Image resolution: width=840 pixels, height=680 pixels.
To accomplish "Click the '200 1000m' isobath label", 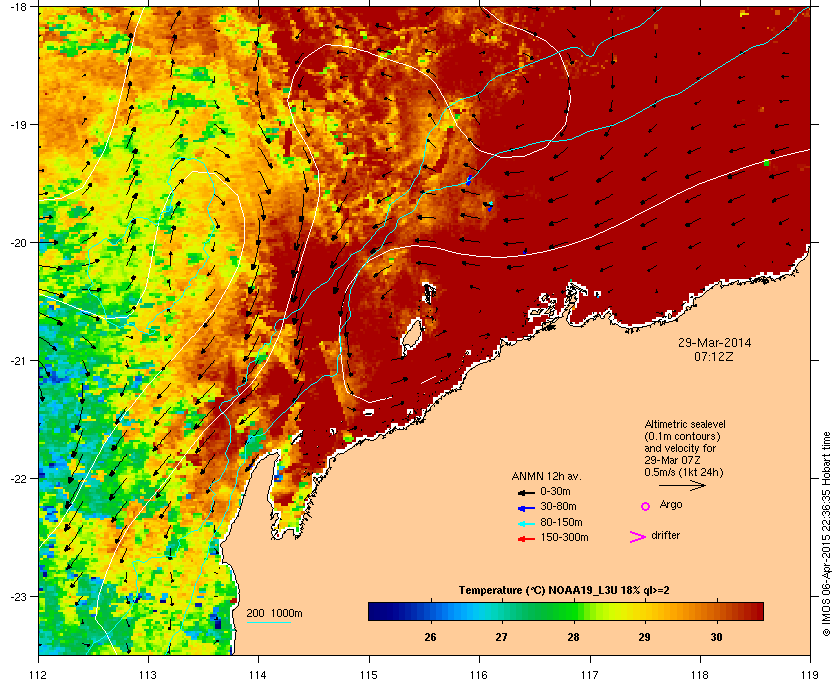I will click(x=274, y=614).
